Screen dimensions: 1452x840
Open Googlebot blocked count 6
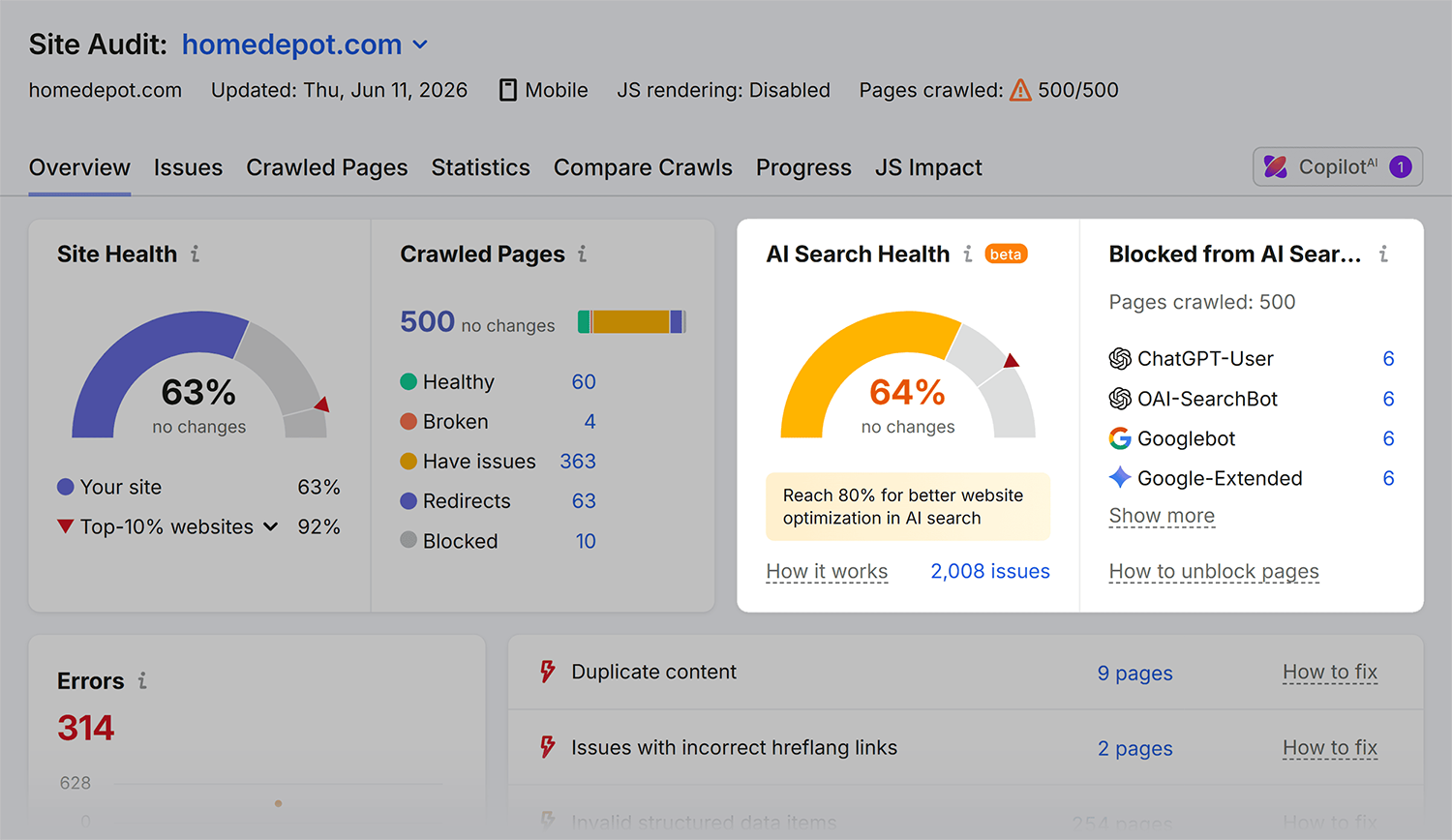point(1388,438)
